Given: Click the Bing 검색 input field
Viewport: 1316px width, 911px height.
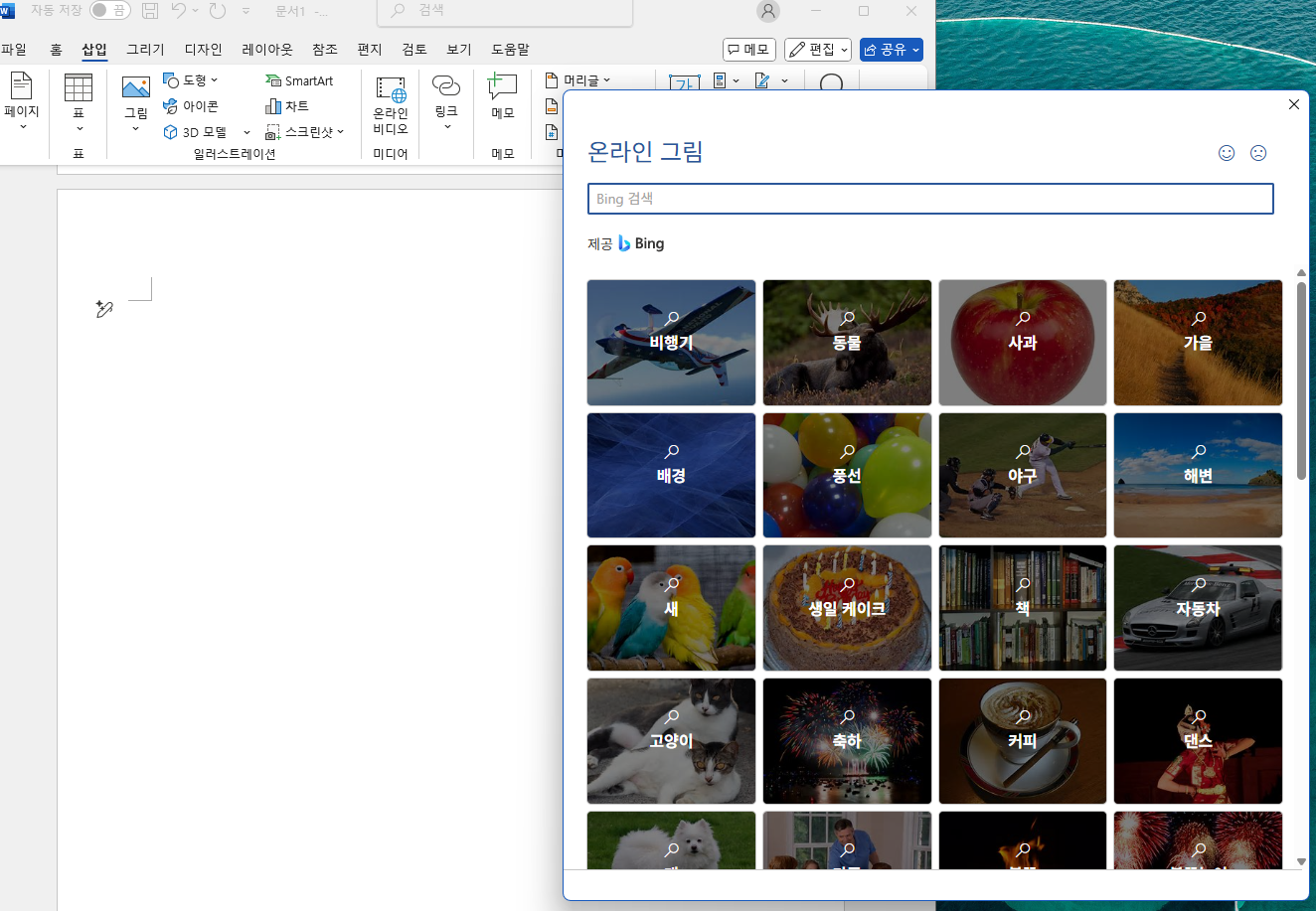Looking at the screenshot, I should tap(930, 199).
